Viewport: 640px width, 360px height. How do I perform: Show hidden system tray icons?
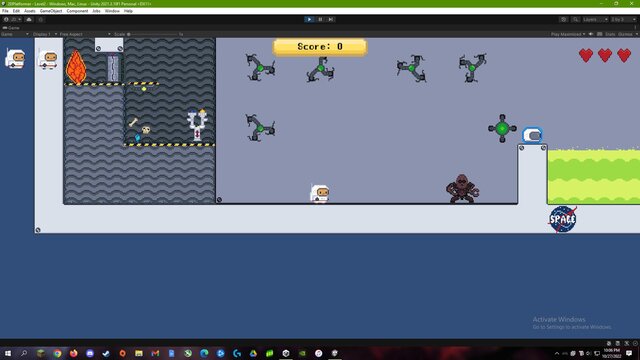click(x=557, y=353)
